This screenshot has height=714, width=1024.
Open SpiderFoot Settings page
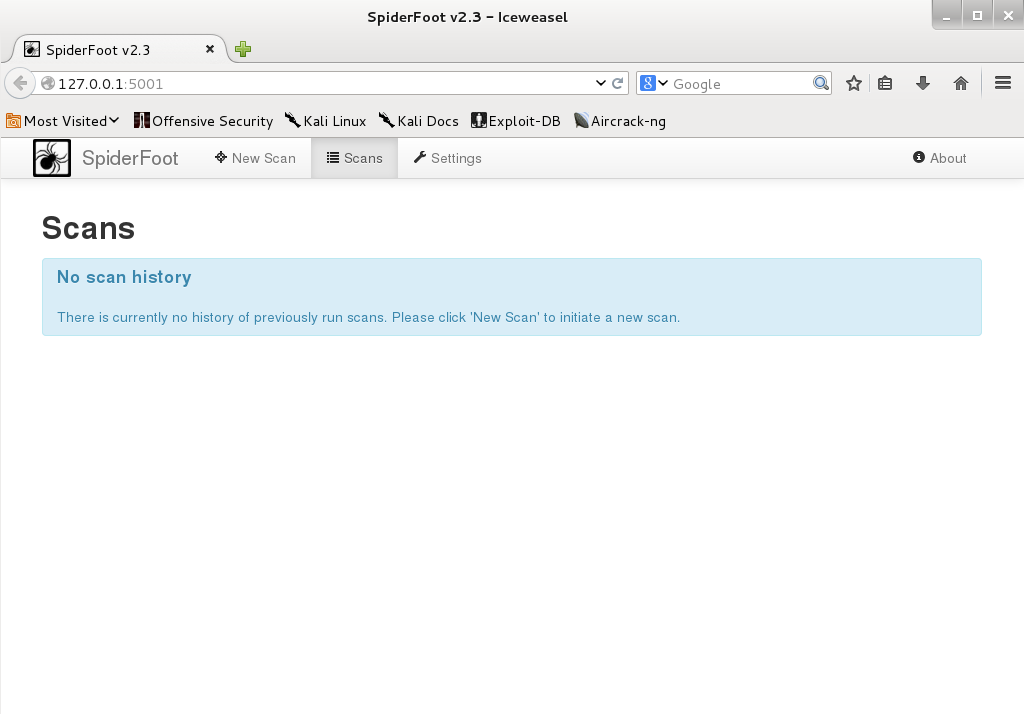(447, 158)
